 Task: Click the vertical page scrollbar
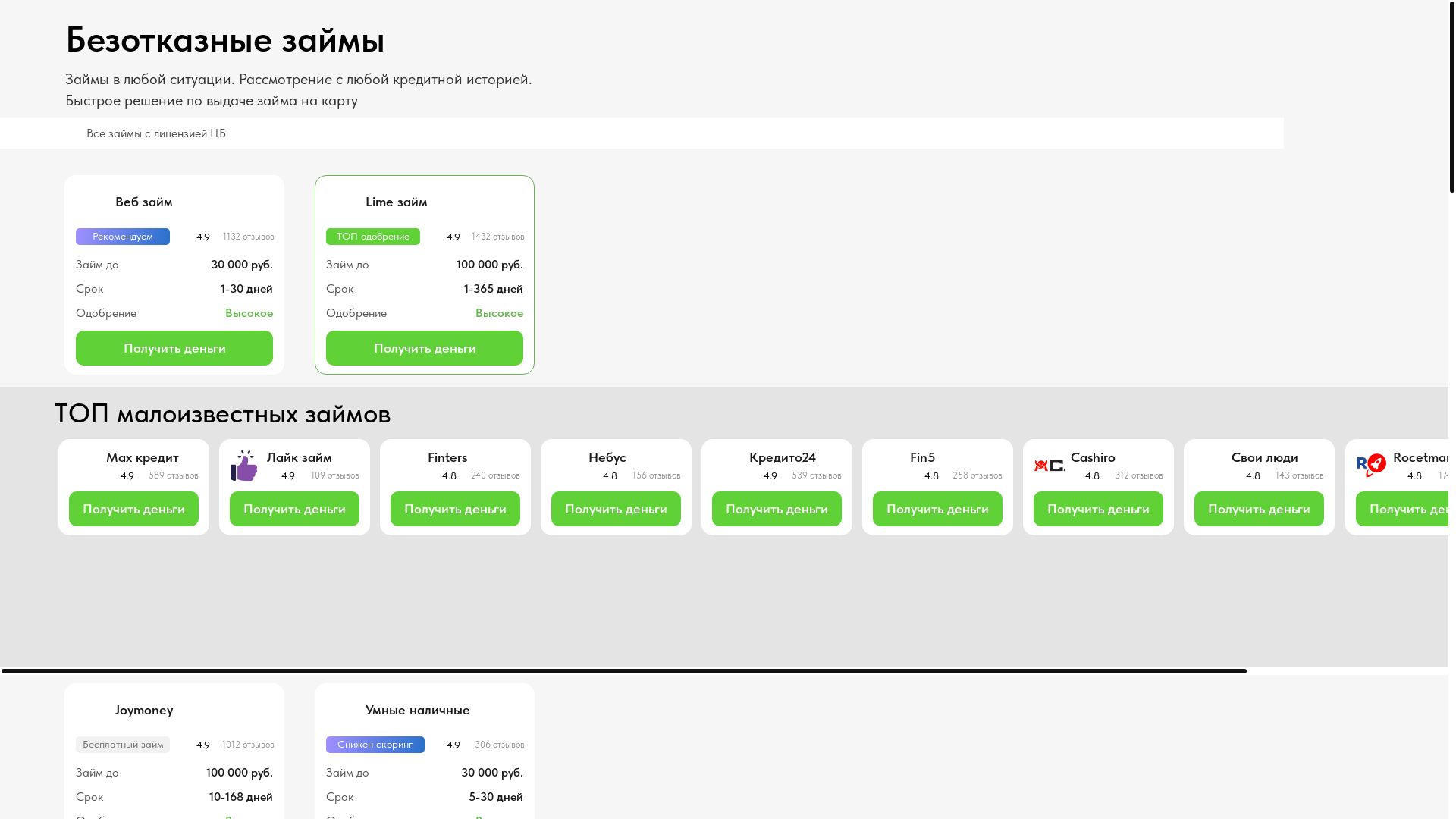(x=1451, y=96)
